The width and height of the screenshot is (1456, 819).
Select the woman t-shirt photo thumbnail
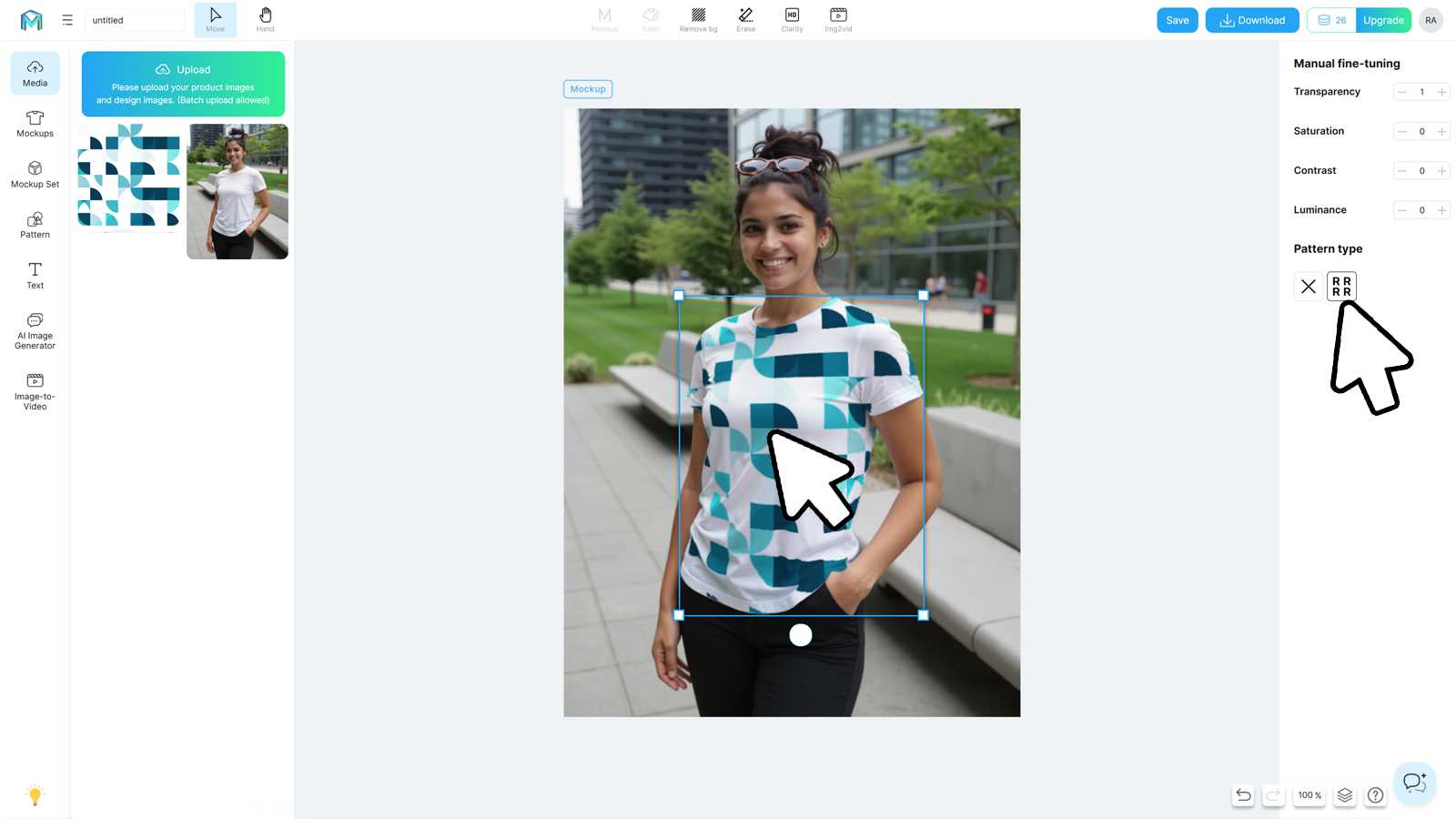tap(238, 191)
